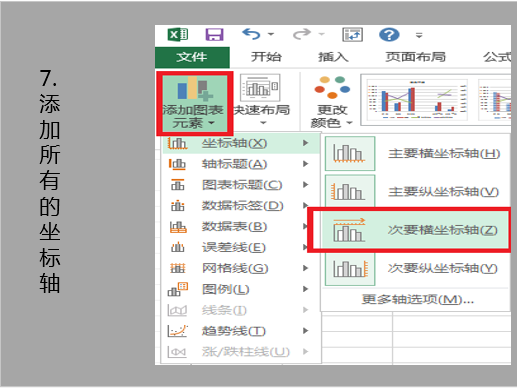517x388 pixels.
Task: Switch to the 页面布局 tab
Action: 415,57
